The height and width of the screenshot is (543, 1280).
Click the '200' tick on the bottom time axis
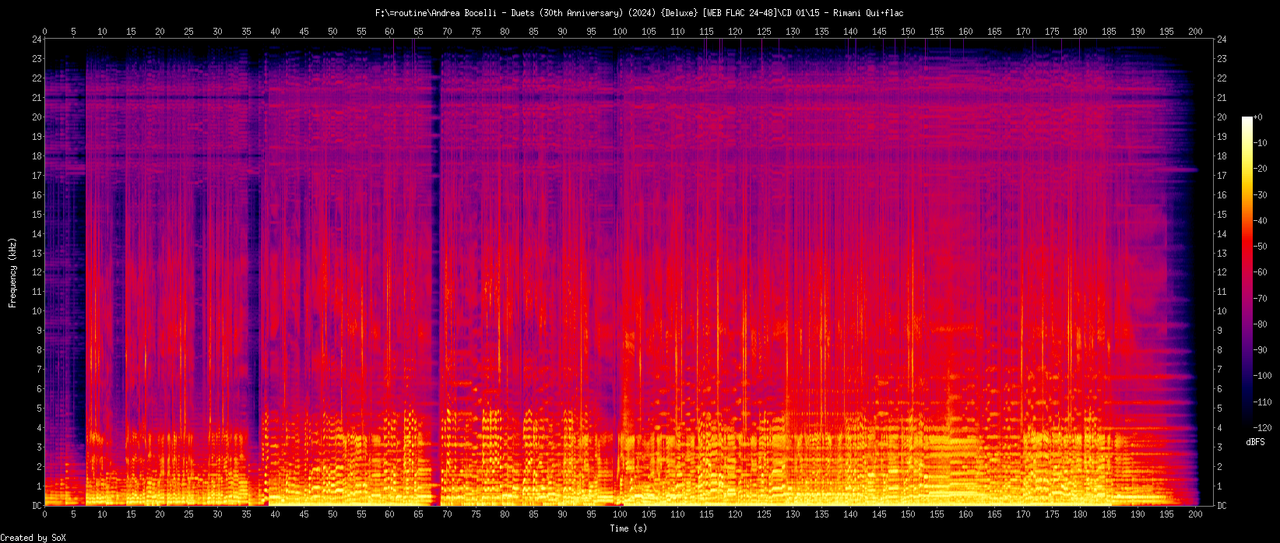[1195, 514]
